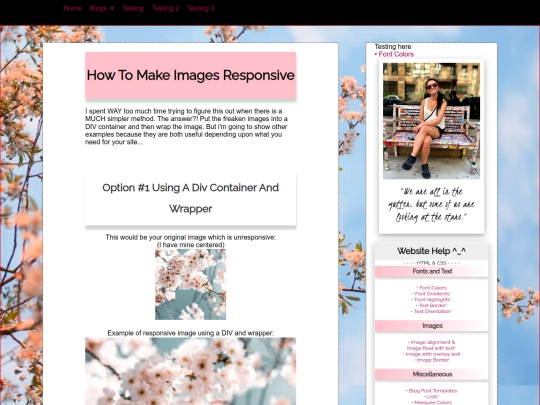Open the Image Border link
The height and width of the screenshot is (405, 540).
(433, 360)
